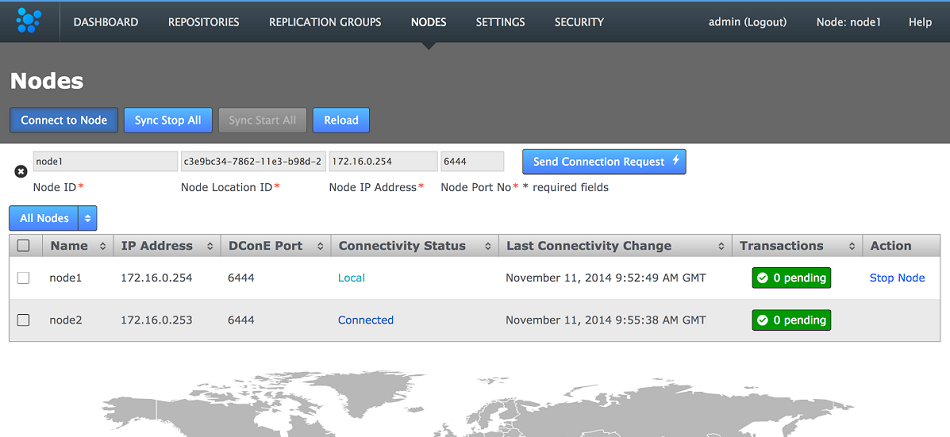Image resolution: width=950 pixels, height=437 pixels.
Task: Close the connect form with X icon
Action: 21,172
